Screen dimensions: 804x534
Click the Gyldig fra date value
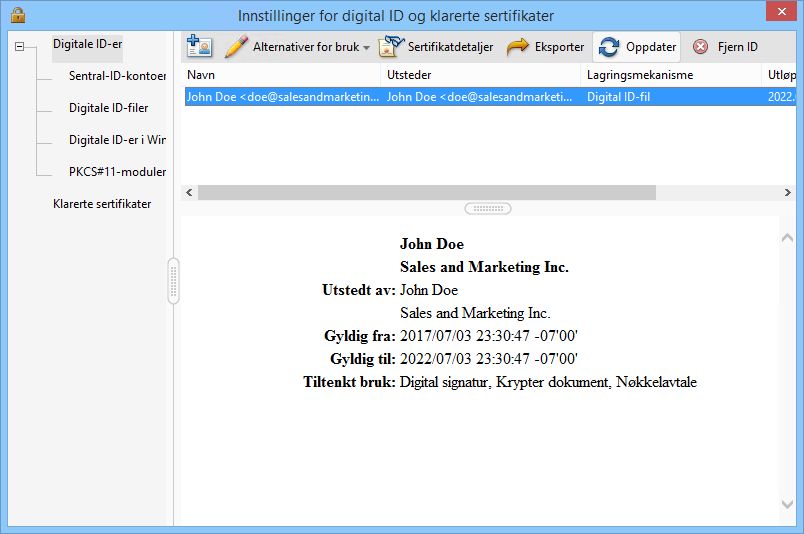click(489, 336)
